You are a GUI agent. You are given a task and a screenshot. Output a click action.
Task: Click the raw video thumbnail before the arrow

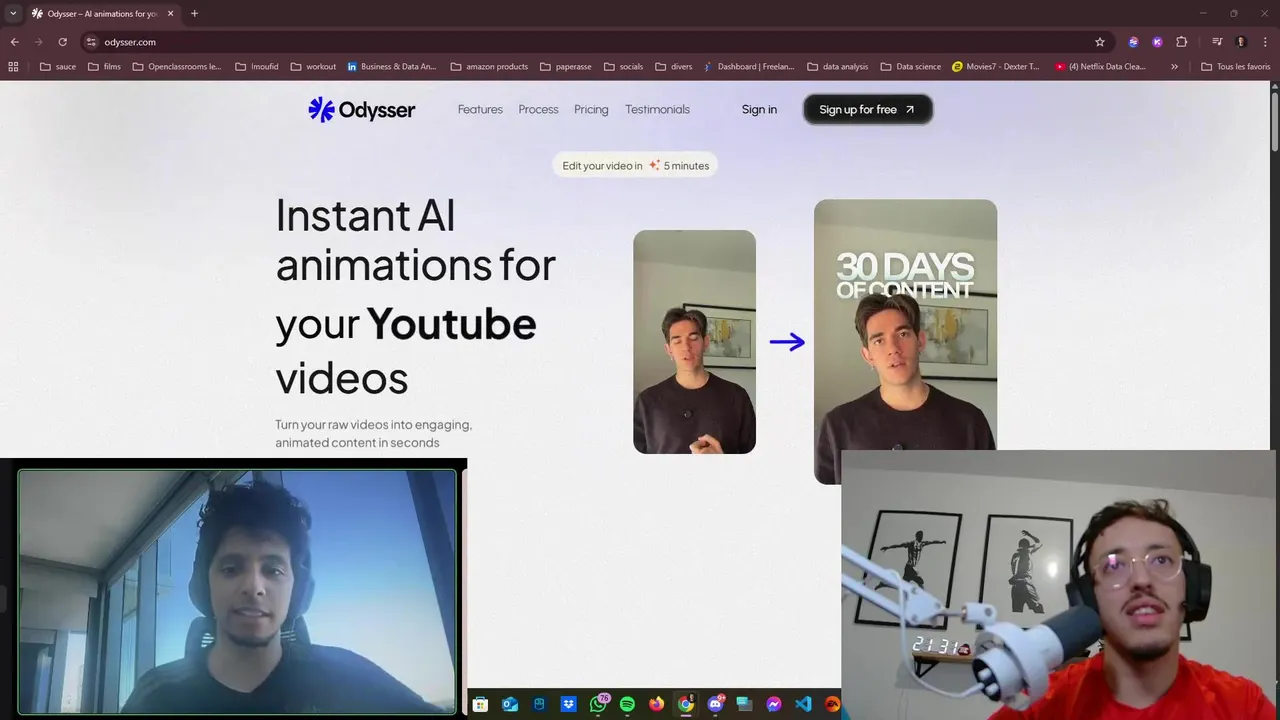point(694,342)
